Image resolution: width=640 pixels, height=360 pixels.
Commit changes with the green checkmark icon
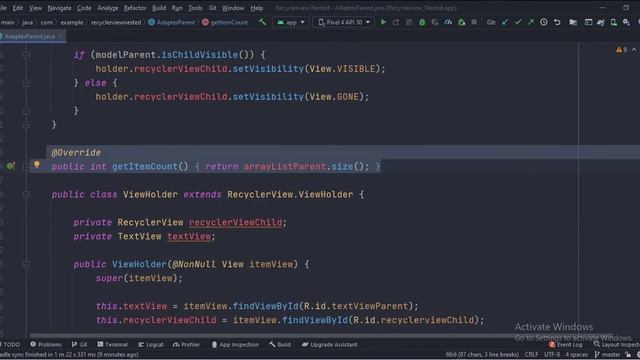518,22
